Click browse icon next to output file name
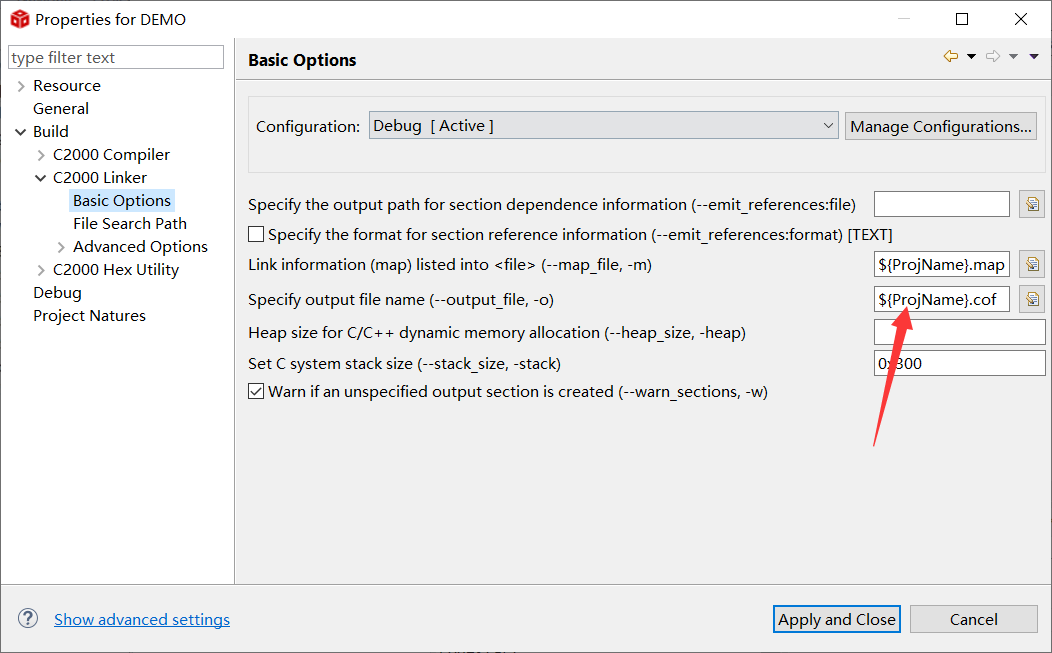The height and width of the screenshot is (653, 1052). pos(1032,299)
